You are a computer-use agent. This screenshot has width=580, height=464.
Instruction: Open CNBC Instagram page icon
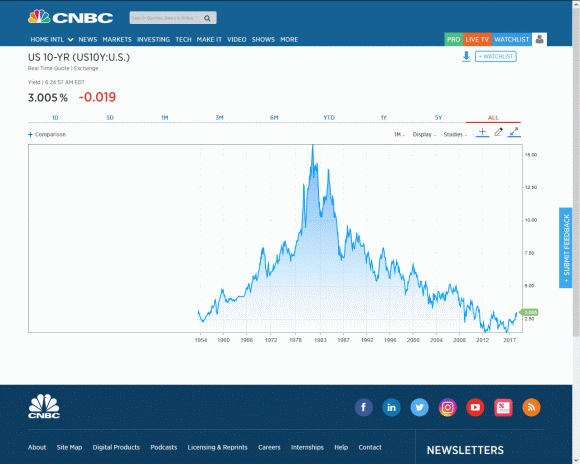[448, 407]
